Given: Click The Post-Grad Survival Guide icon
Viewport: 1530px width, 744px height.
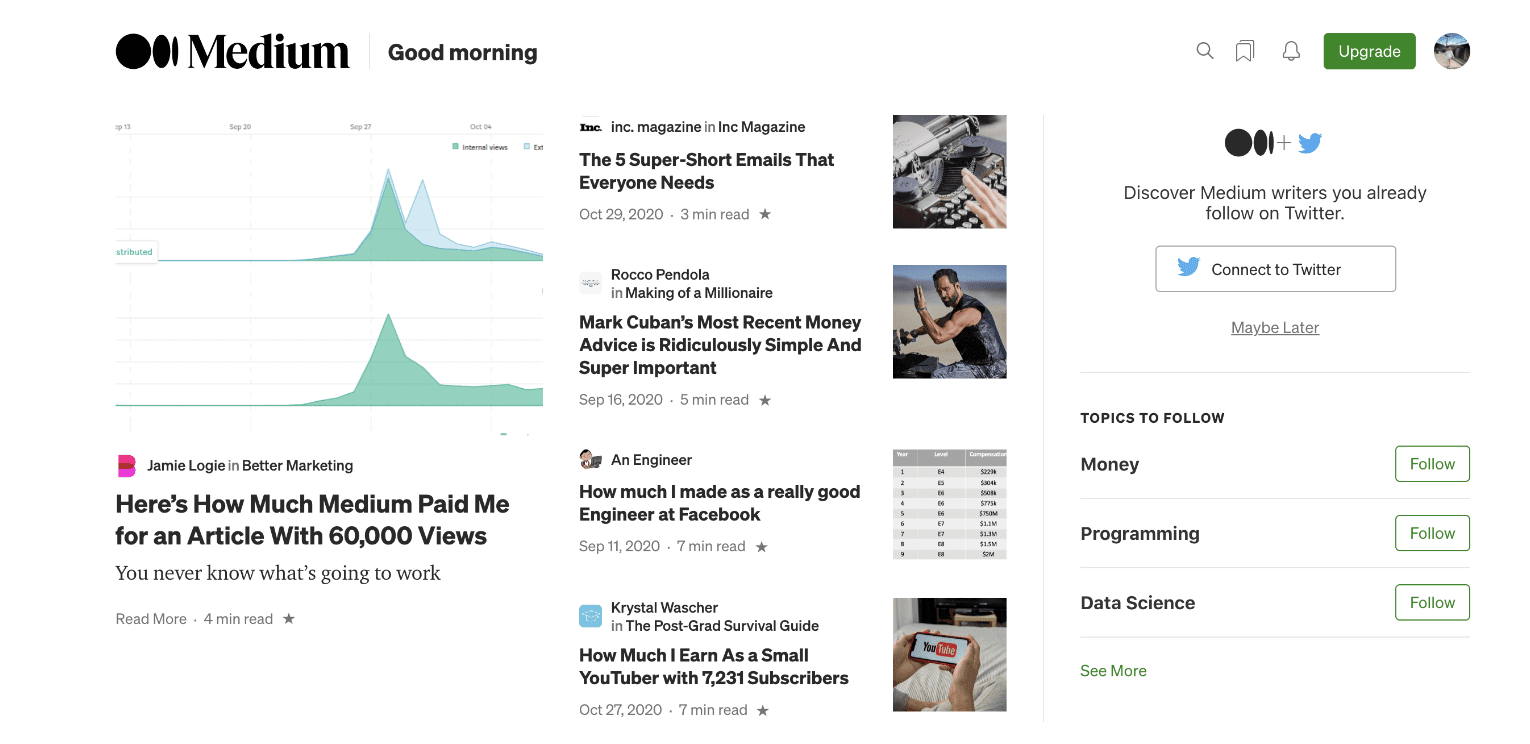Looking at the screenshot, I should point(590,616).
